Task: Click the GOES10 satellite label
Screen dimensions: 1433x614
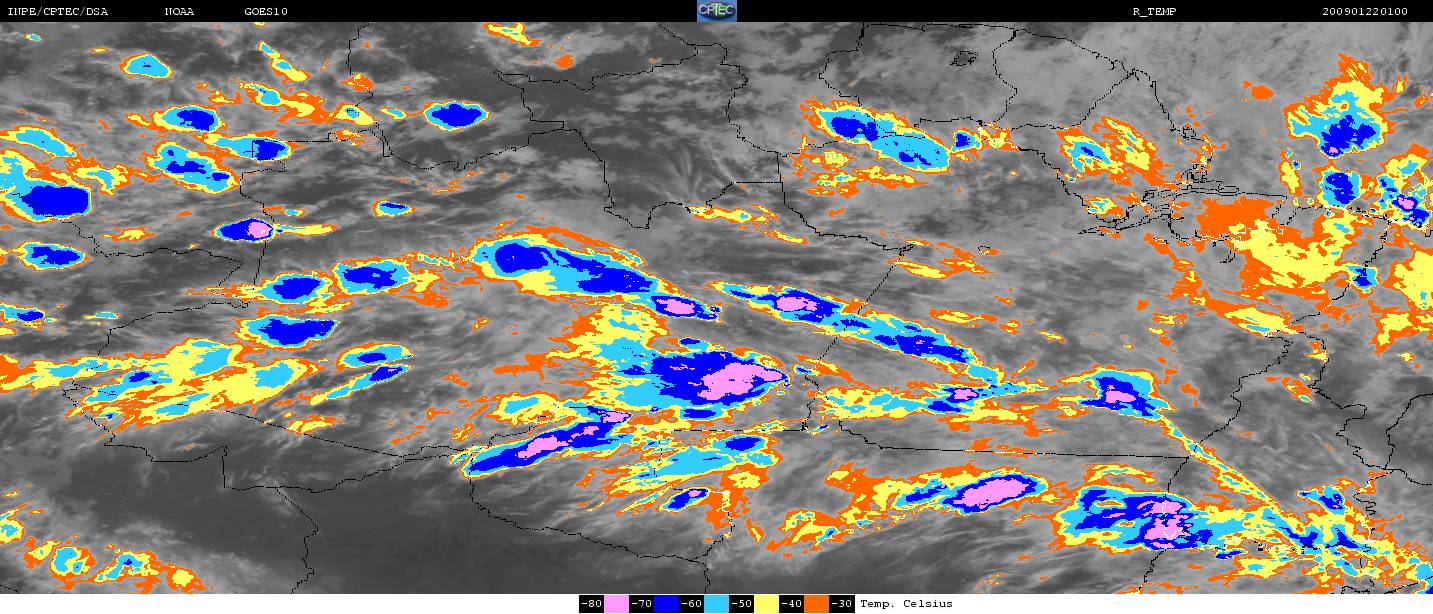Action: (266, 12)
